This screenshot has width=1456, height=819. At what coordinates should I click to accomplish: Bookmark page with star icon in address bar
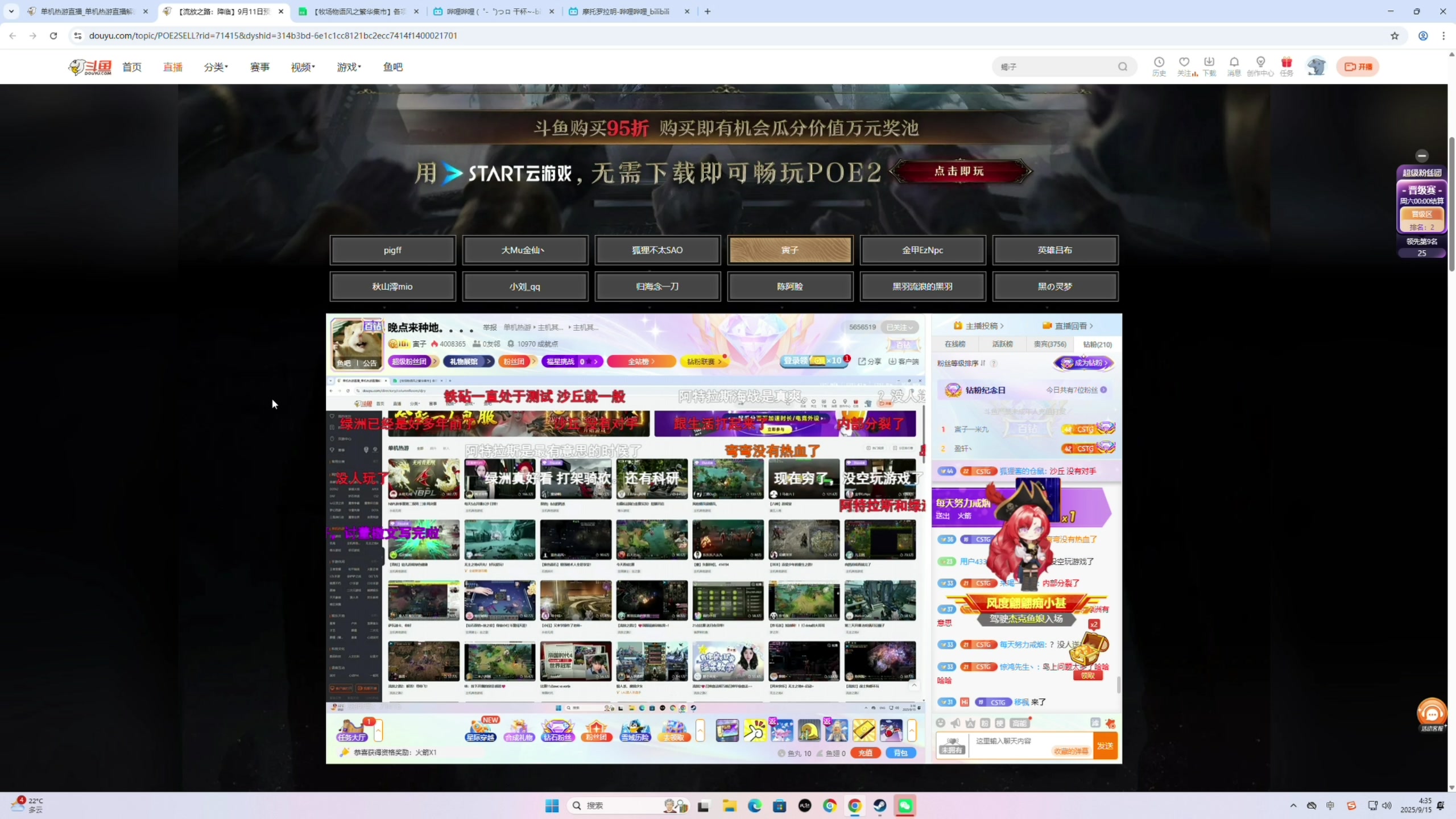[1395, 36]
